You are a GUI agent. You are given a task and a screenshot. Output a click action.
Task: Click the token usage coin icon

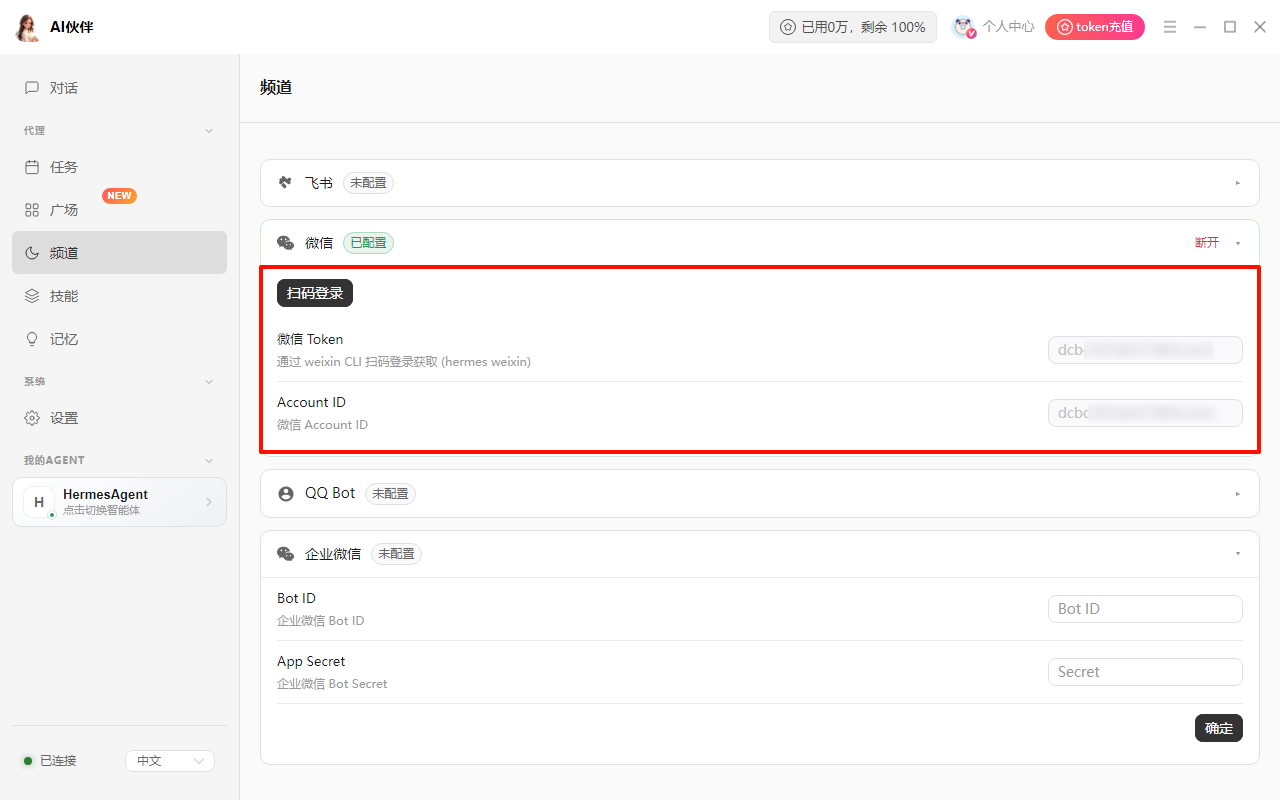point(788,27)
